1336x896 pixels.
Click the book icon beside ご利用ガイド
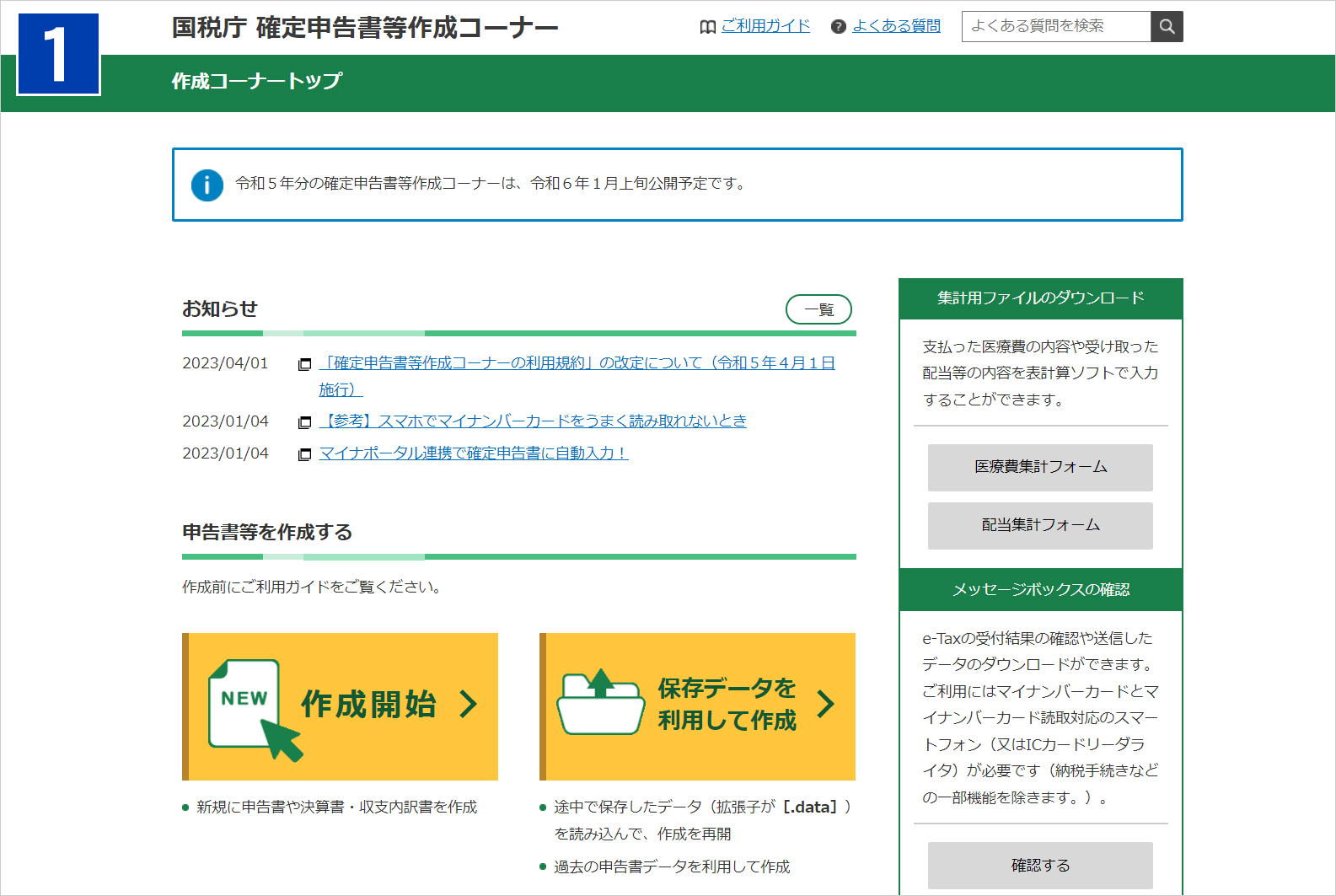click(707, 27)
